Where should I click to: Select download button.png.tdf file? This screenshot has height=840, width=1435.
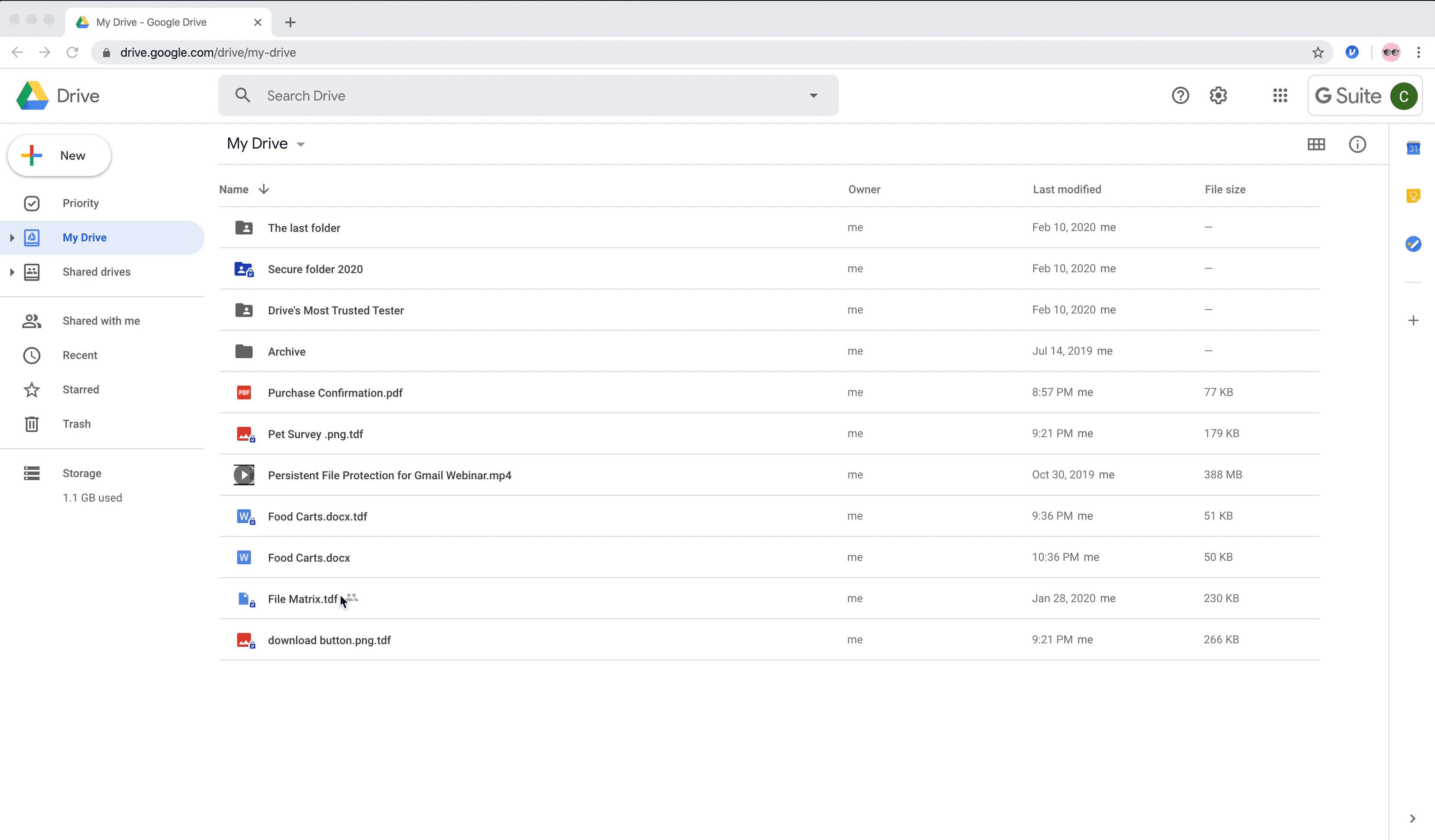pos(769,640)
